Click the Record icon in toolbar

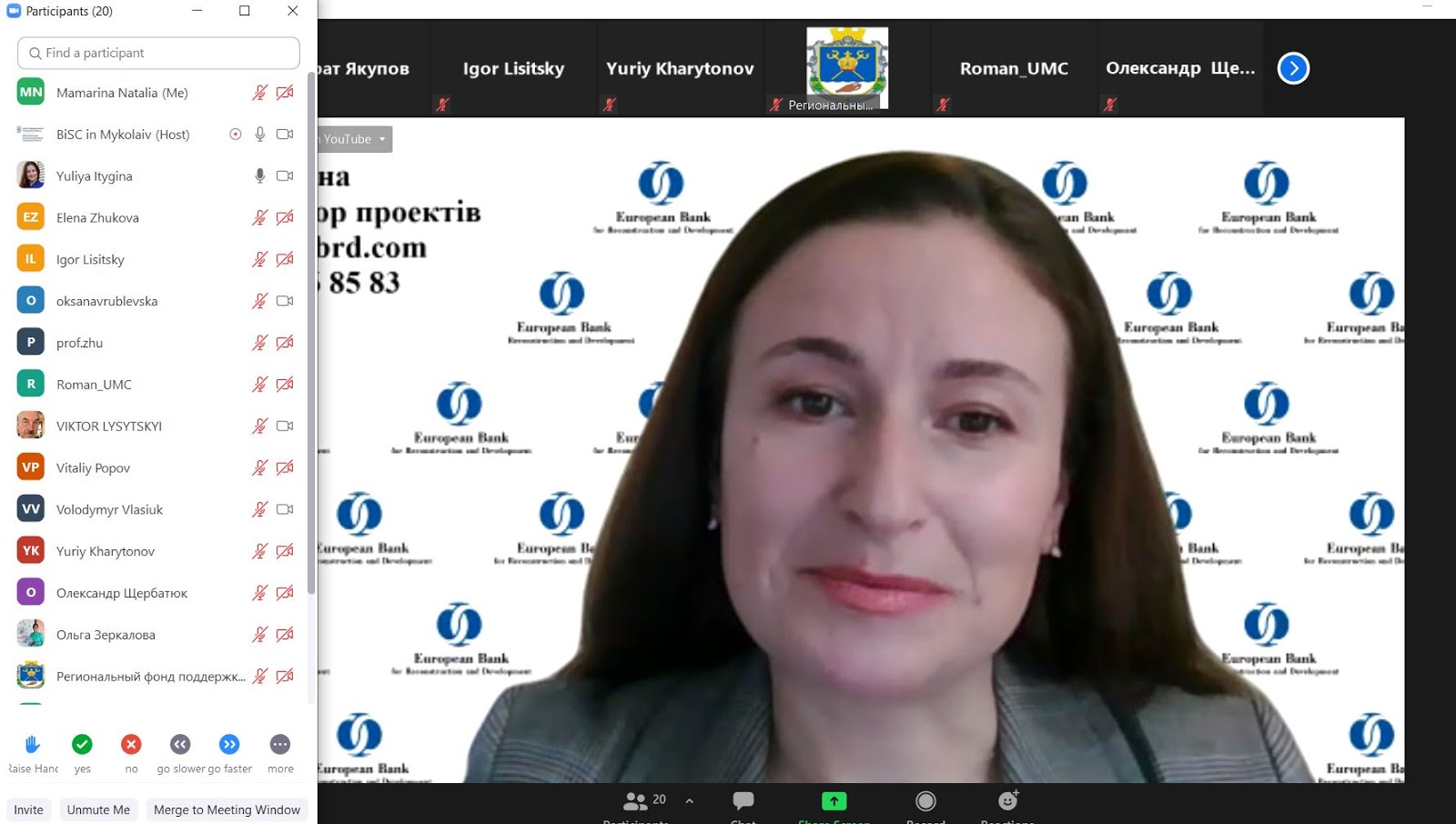(925, 801)
